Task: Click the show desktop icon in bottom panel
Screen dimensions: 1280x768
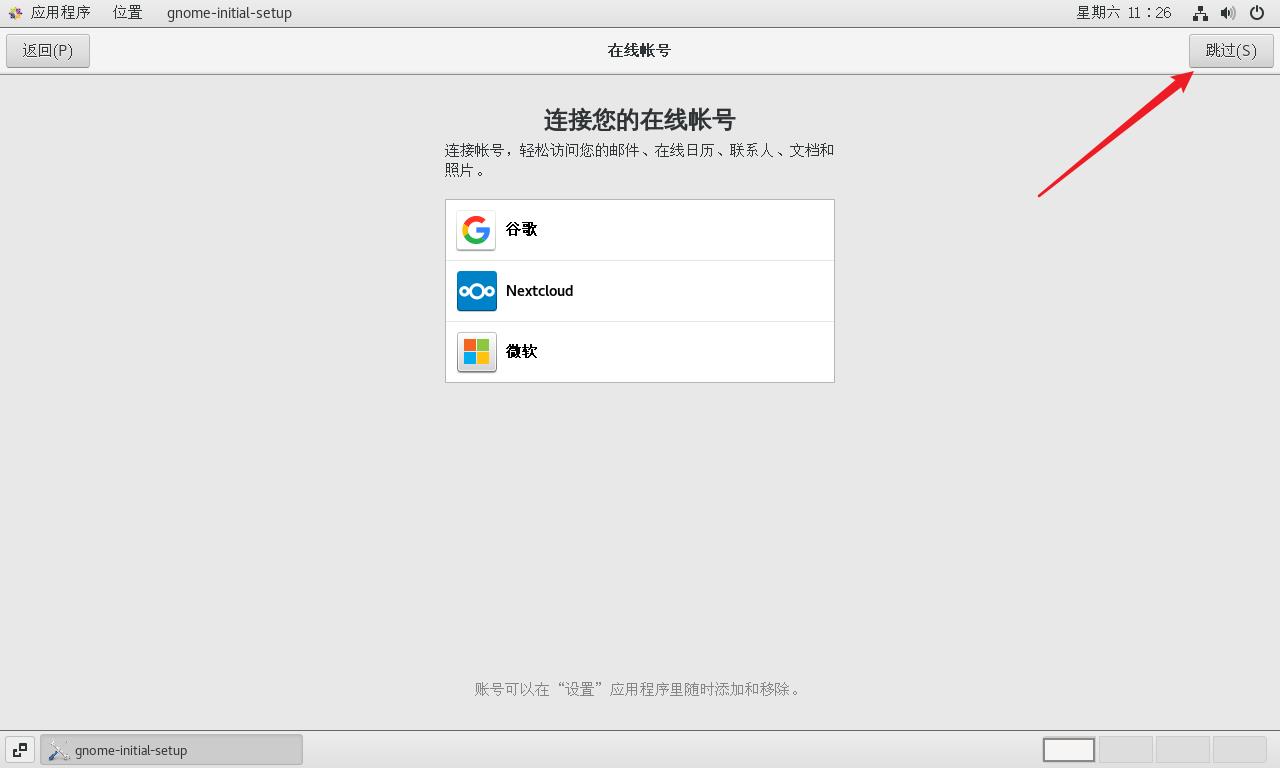Action: tap(19, 750)
